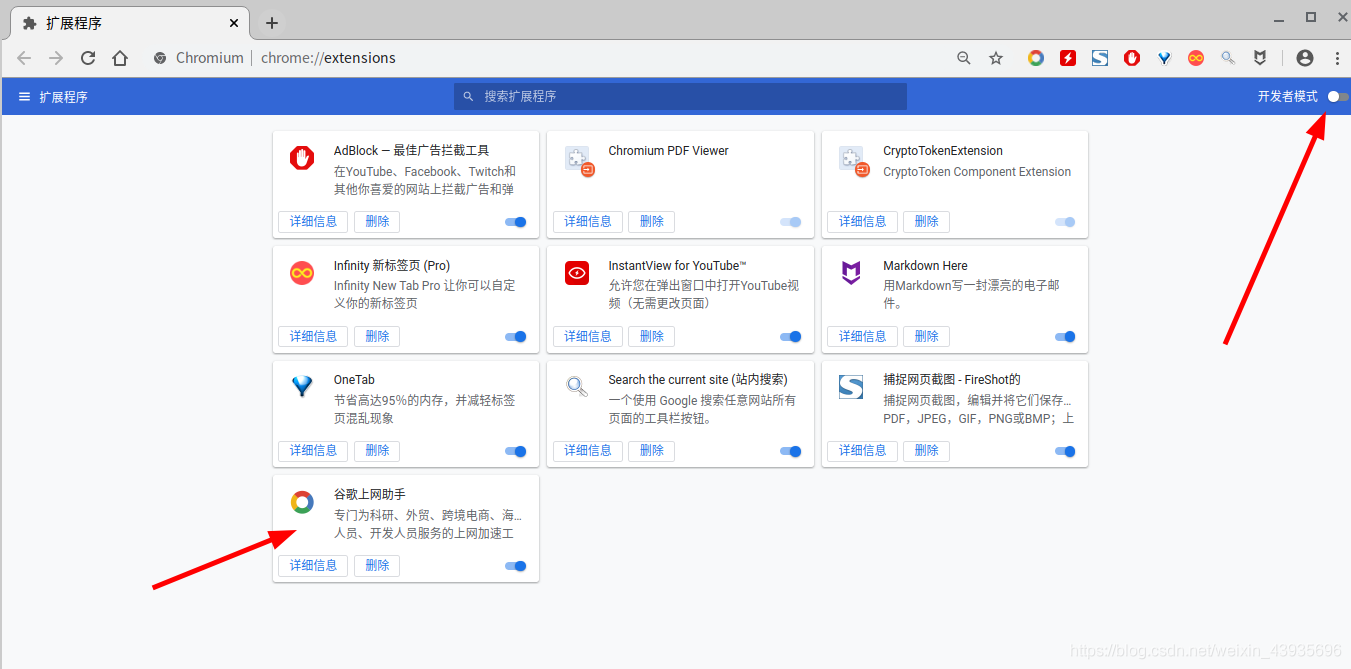
Task: Go forward with the browser forward arrow
Action: pos(56,58)
